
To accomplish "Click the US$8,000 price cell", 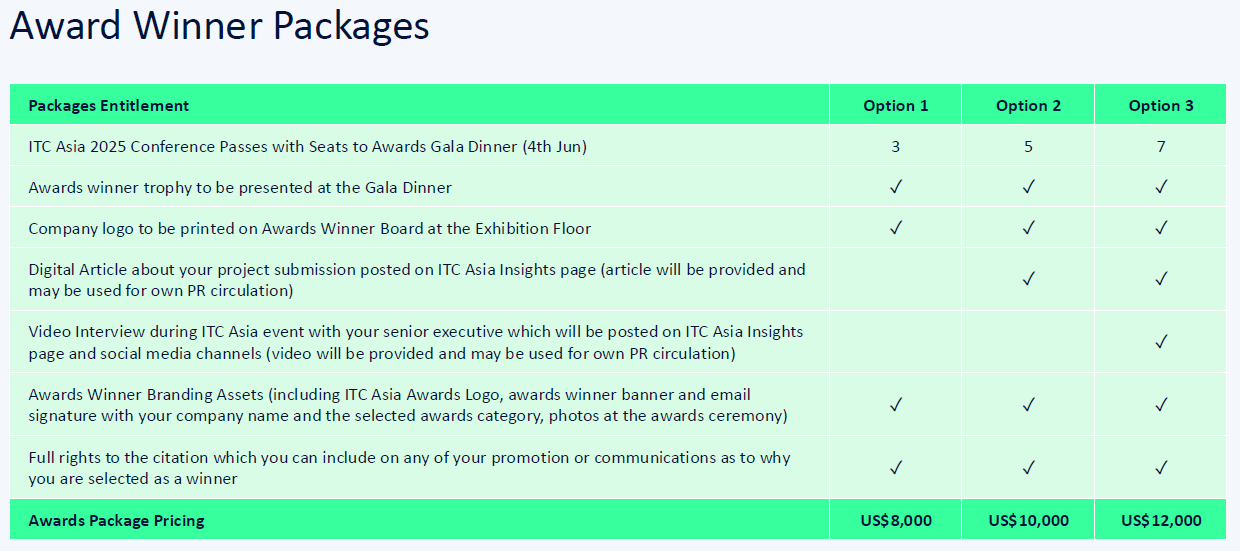I will [896, 520].
